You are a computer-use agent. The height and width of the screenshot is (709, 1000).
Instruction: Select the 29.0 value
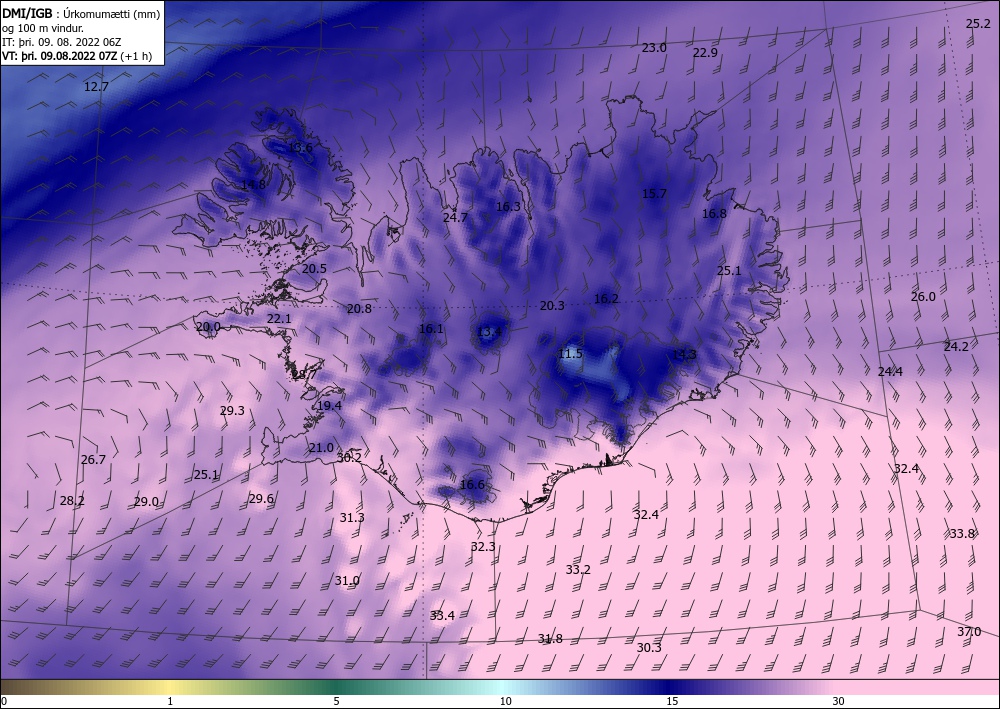pos(146,502)
